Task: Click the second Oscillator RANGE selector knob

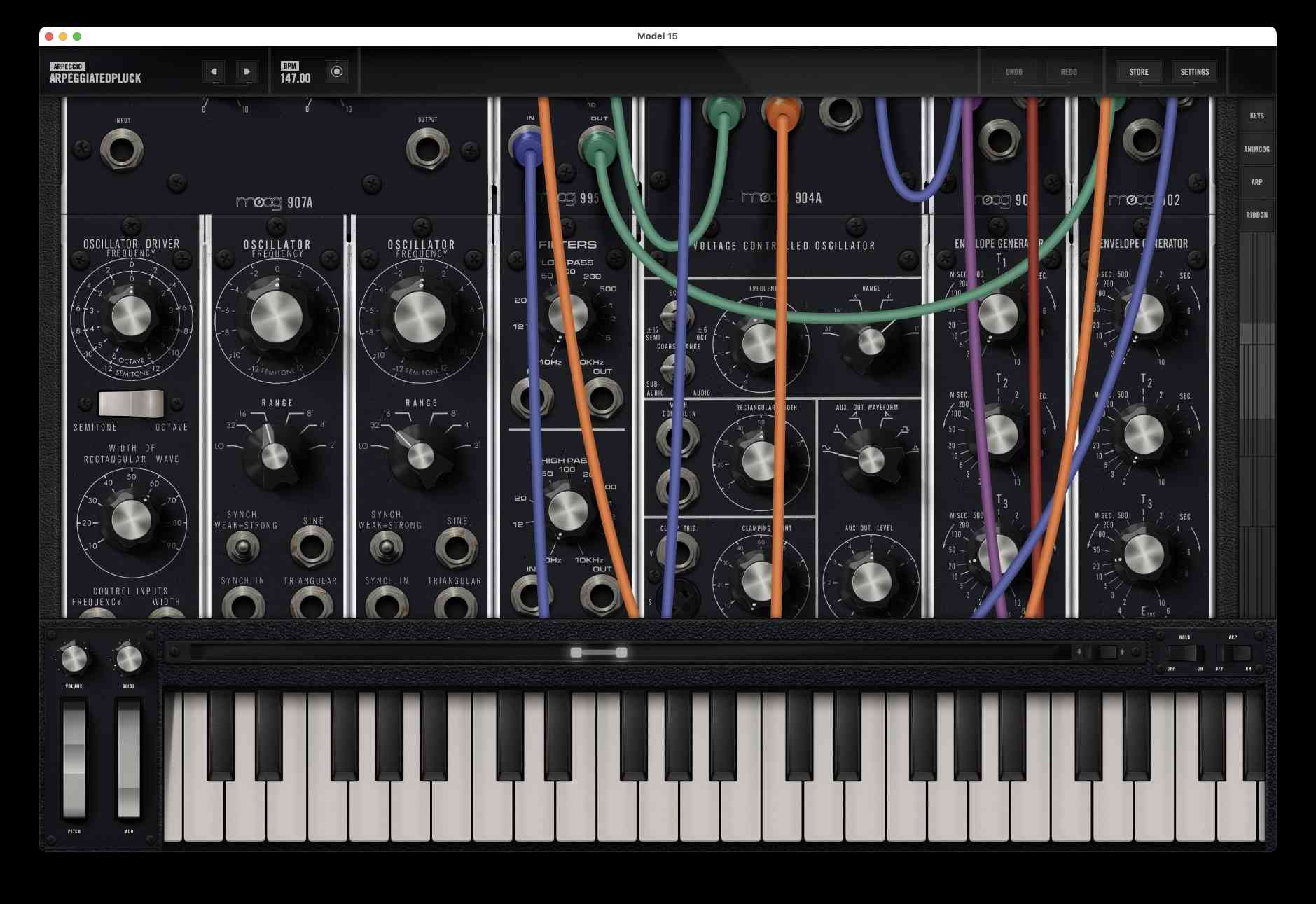Action: (x=420, y=456)
